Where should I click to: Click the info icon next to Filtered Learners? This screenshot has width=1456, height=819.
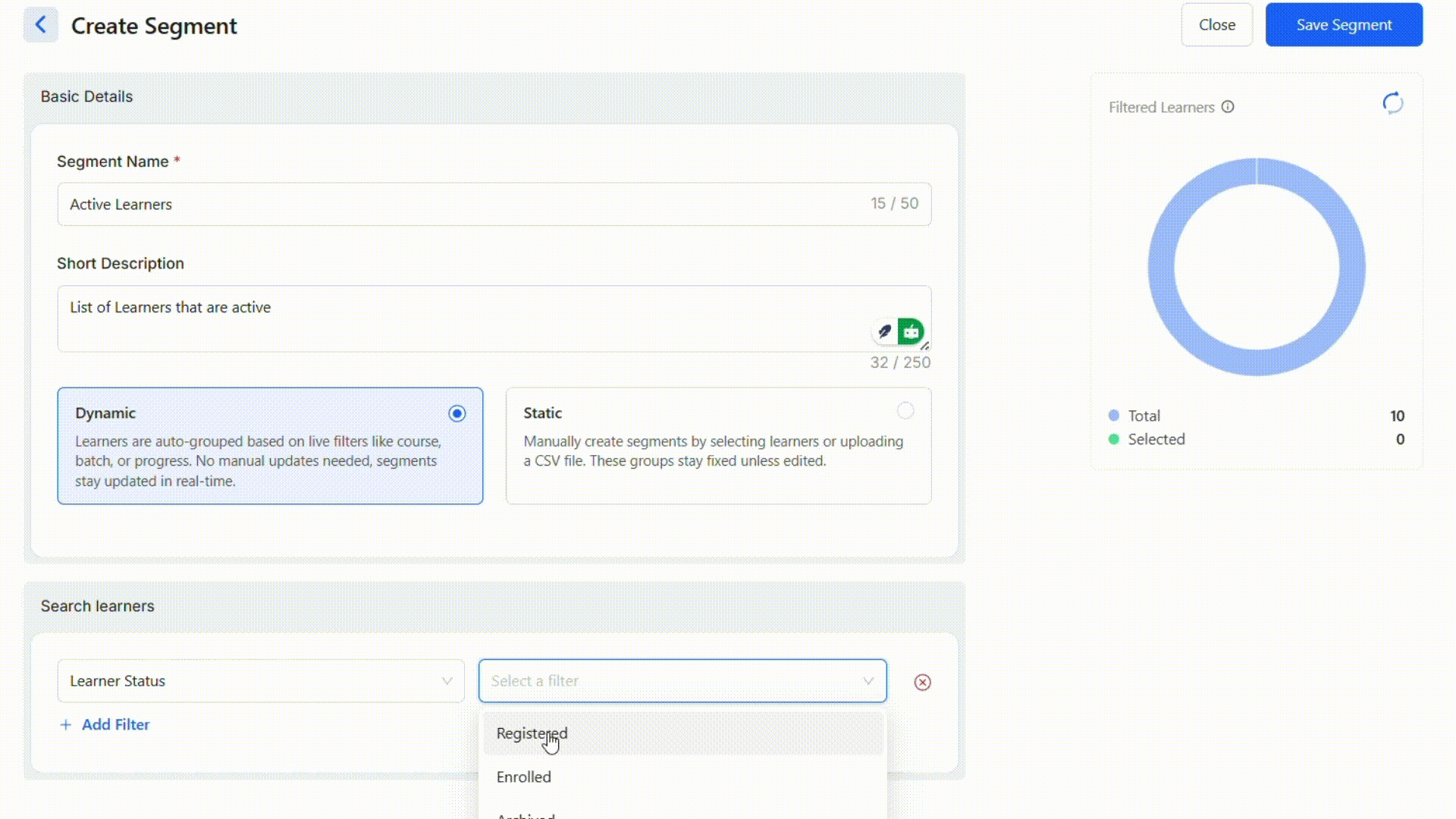[x=1228, y=107]
